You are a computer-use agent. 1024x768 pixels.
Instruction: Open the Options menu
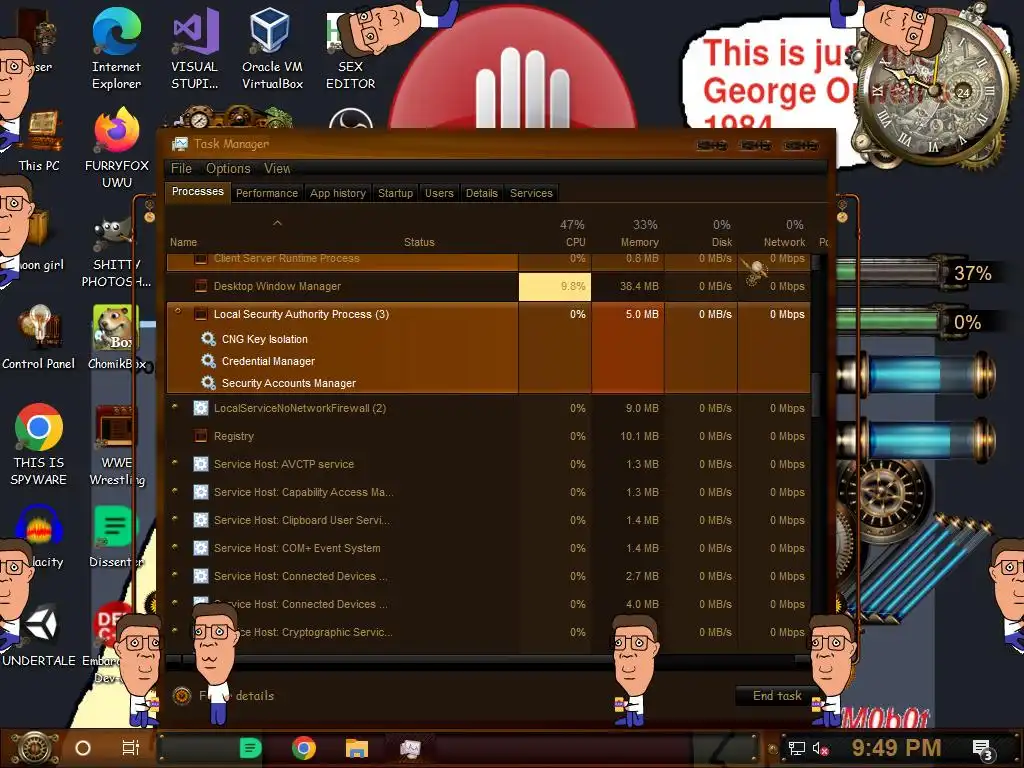[x=228, y=168]
